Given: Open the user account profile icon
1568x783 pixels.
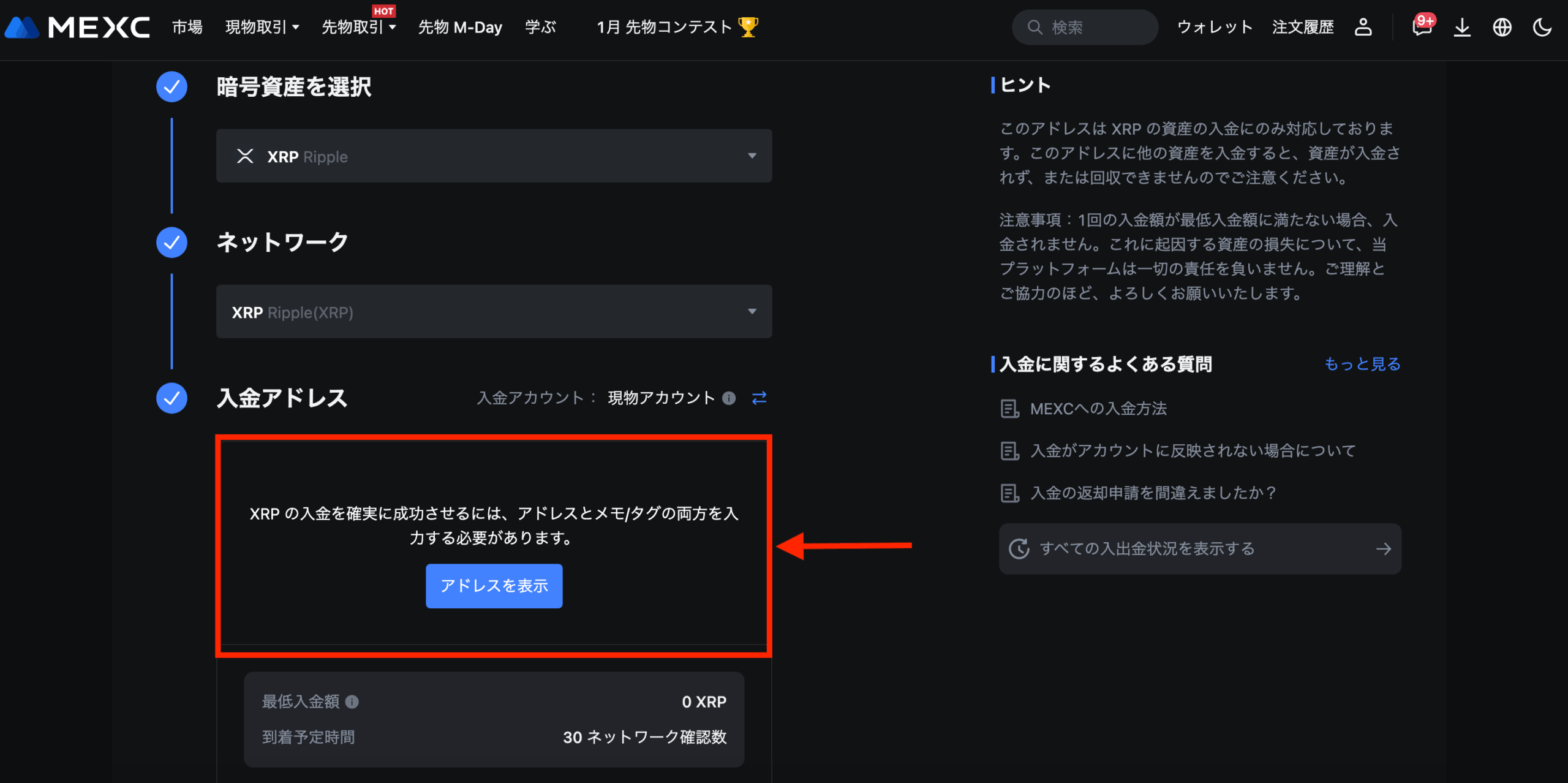Looking at the screenshot, I should 1363,27.
